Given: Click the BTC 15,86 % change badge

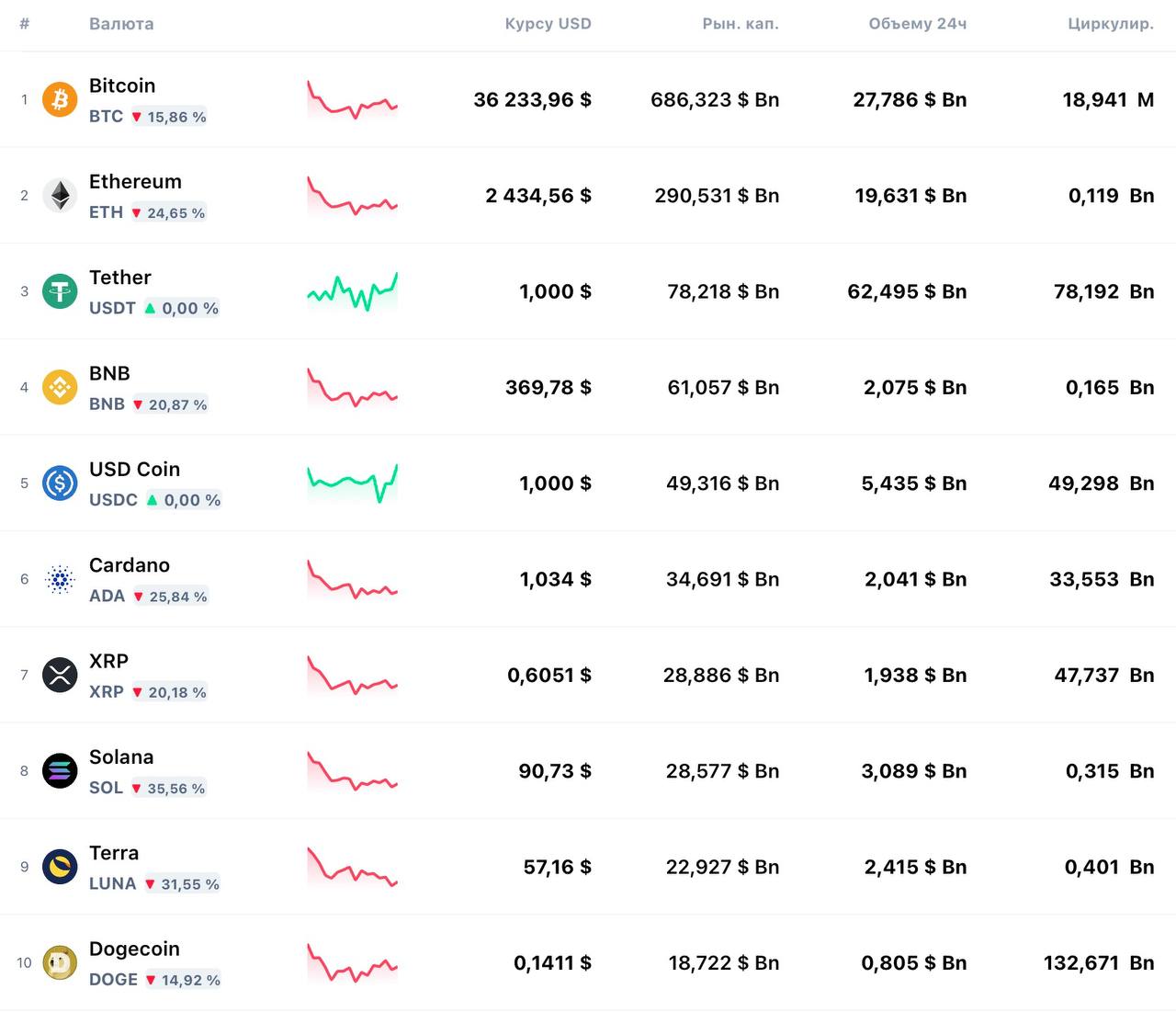Looking at the screenshot, I should 169,117.
